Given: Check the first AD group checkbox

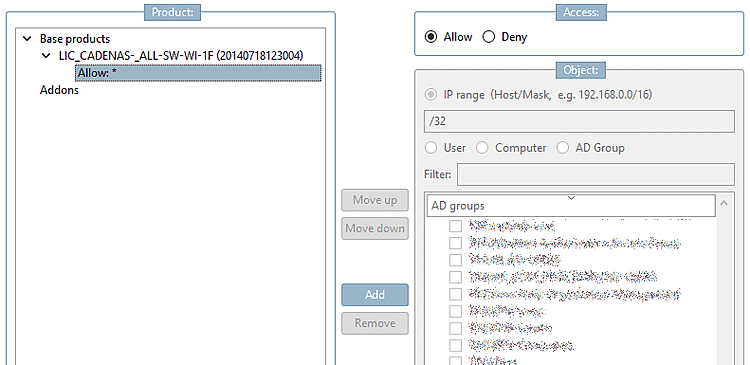Looking at the screenshot, I should pos(455,226).
